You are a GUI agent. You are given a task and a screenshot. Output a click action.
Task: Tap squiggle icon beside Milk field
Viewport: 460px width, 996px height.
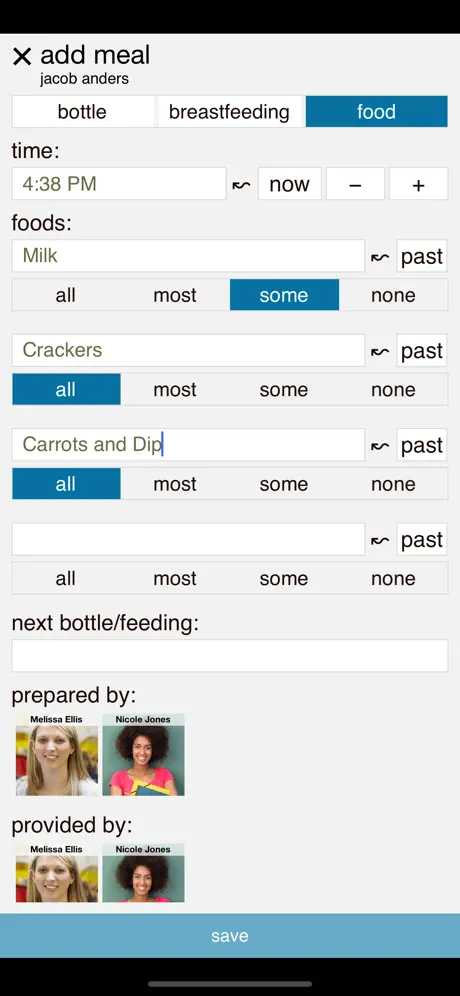[x=380, y=257]
